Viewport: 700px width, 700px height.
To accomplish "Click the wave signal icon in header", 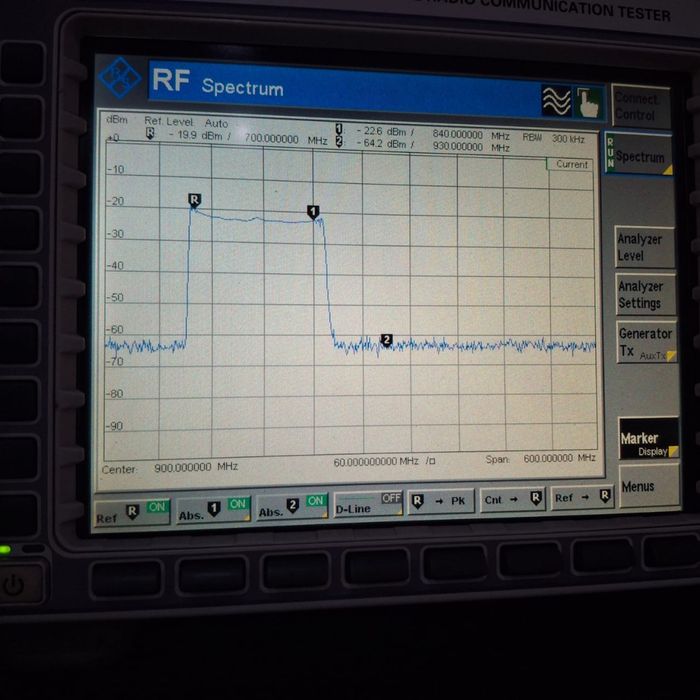I will tap(556, 101).
